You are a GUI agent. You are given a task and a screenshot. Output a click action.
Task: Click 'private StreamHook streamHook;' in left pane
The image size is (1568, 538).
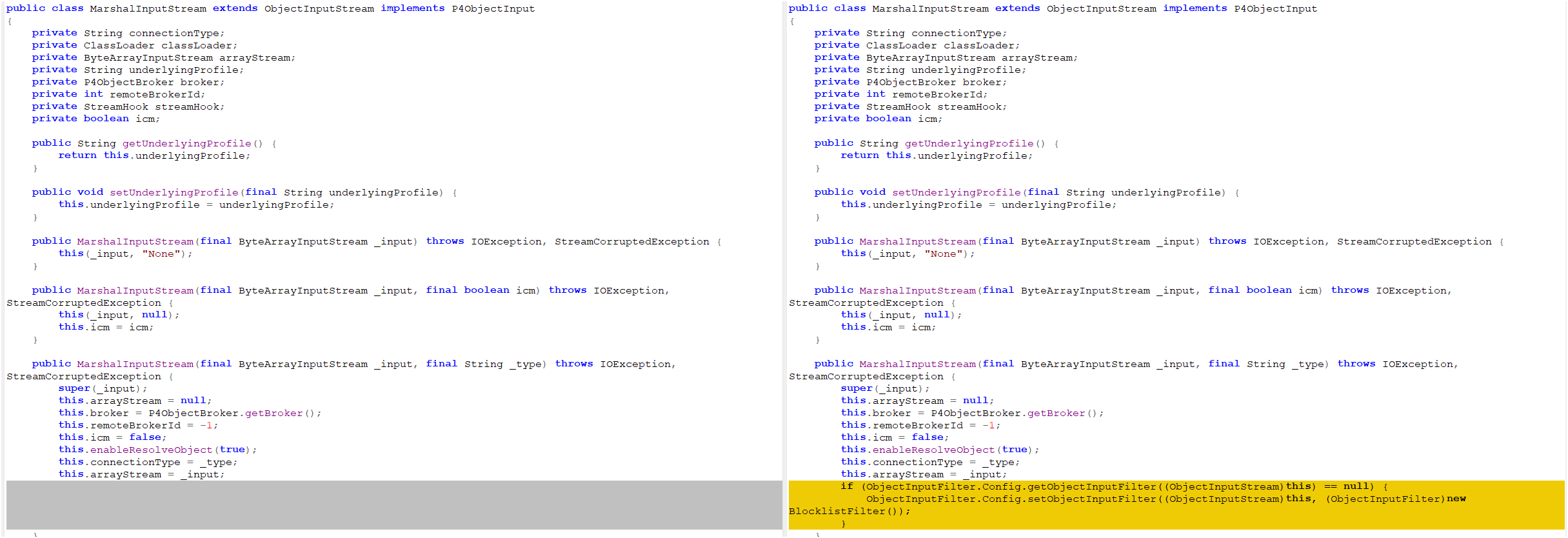point(128,106)
